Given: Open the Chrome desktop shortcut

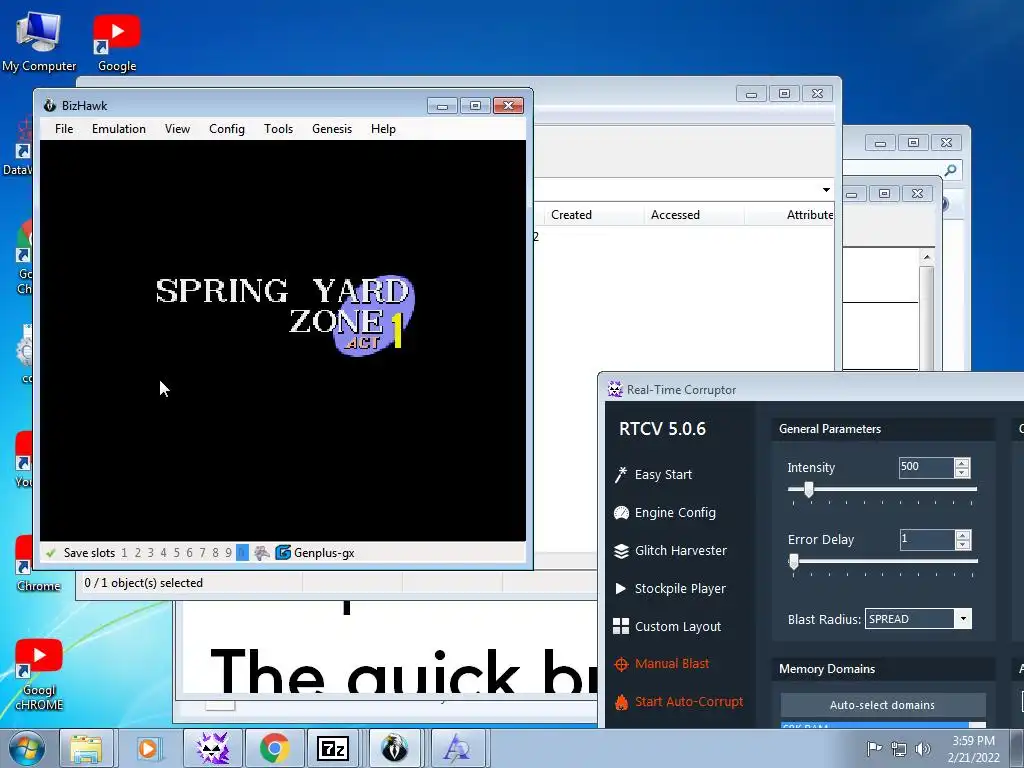Looking at the screenshot, I should [39, 563].
